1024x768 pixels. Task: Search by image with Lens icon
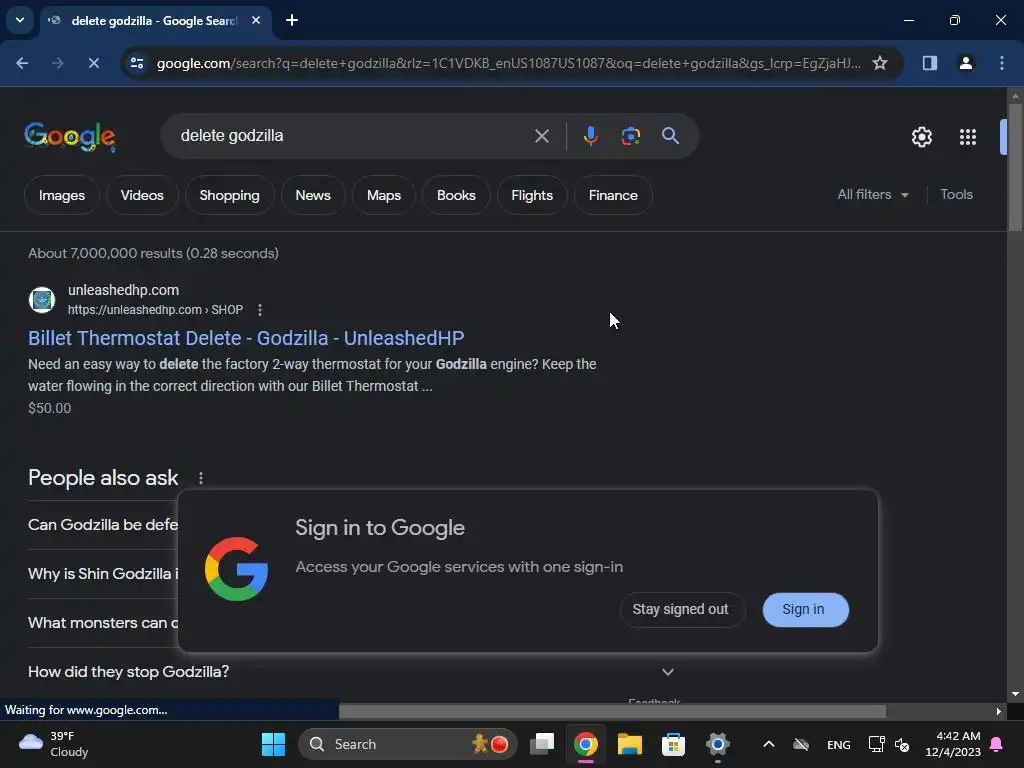[x=630, y=136]
